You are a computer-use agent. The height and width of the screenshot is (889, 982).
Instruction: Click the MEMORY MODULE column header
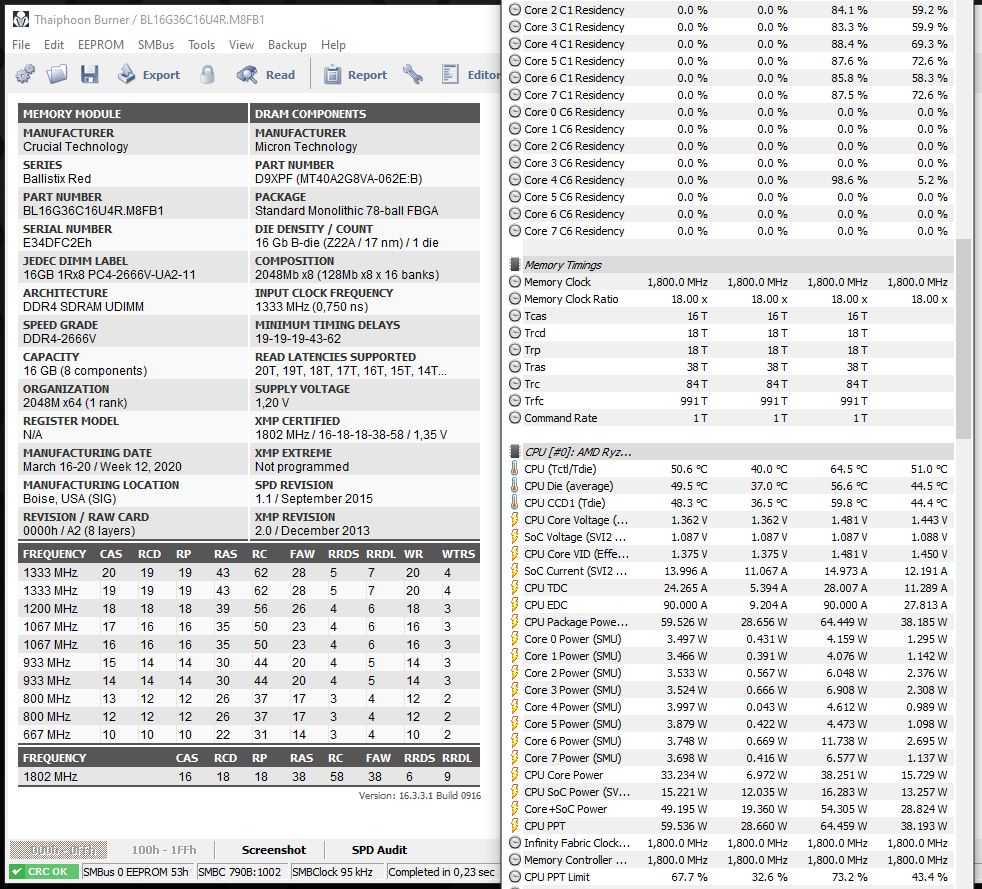click(133, 113)
